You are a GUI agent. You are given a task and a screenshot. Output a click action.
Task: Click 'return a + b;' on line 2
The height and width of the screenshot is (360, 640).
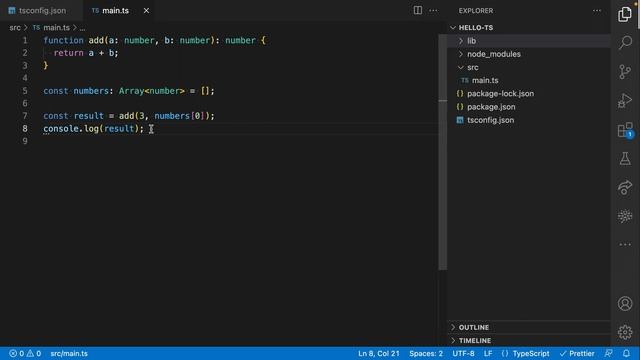tap(86, 53)
